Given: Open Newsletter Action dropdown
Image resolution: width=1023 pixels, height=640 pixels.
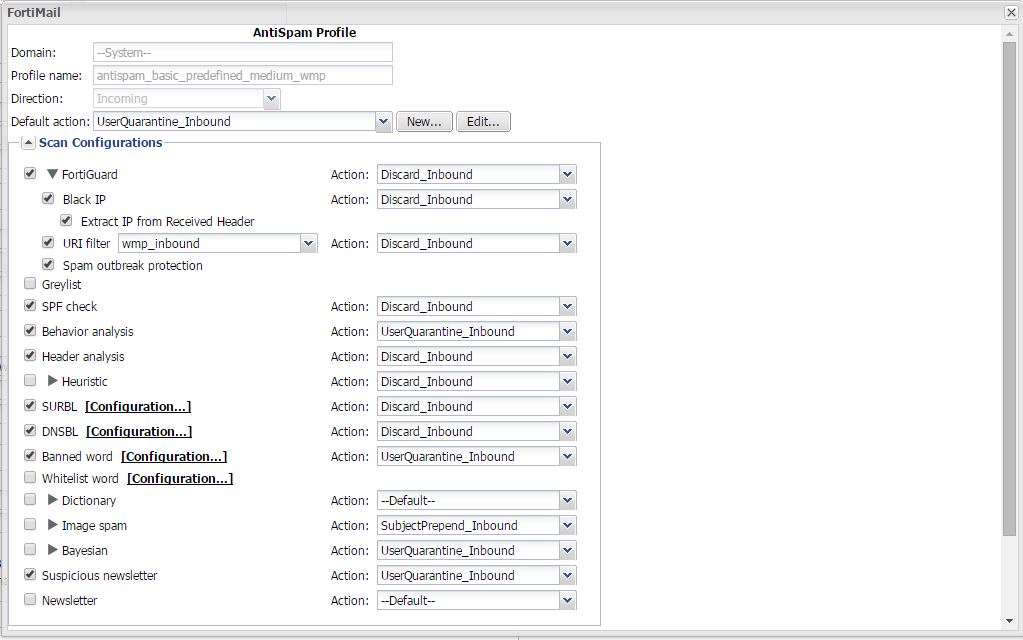Looking at the screenshot, I should [x=568, y=600].
